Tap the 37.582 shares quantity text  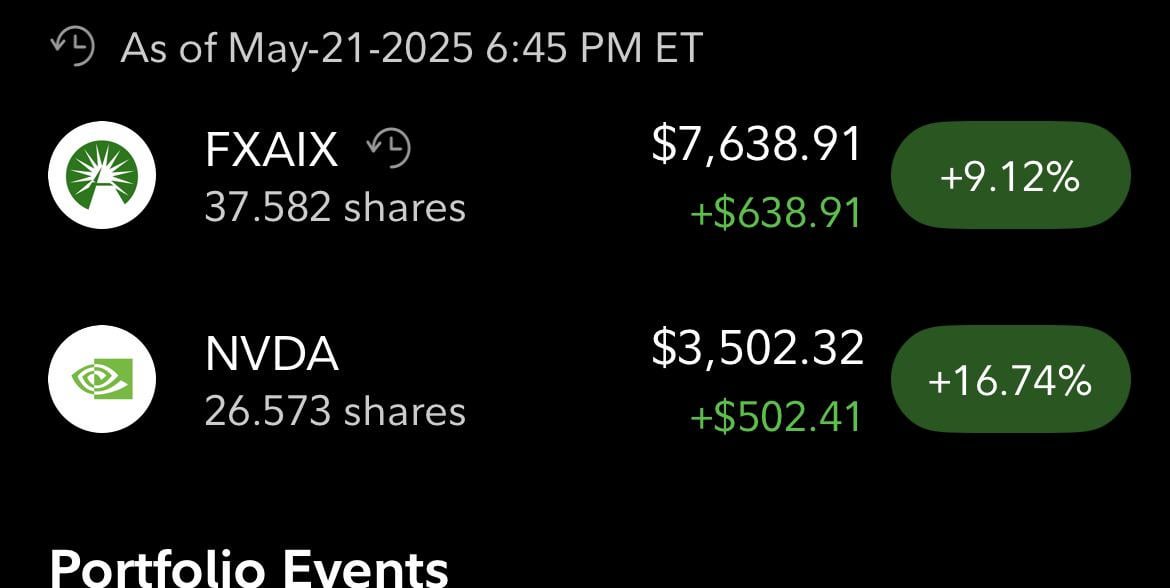335,208
